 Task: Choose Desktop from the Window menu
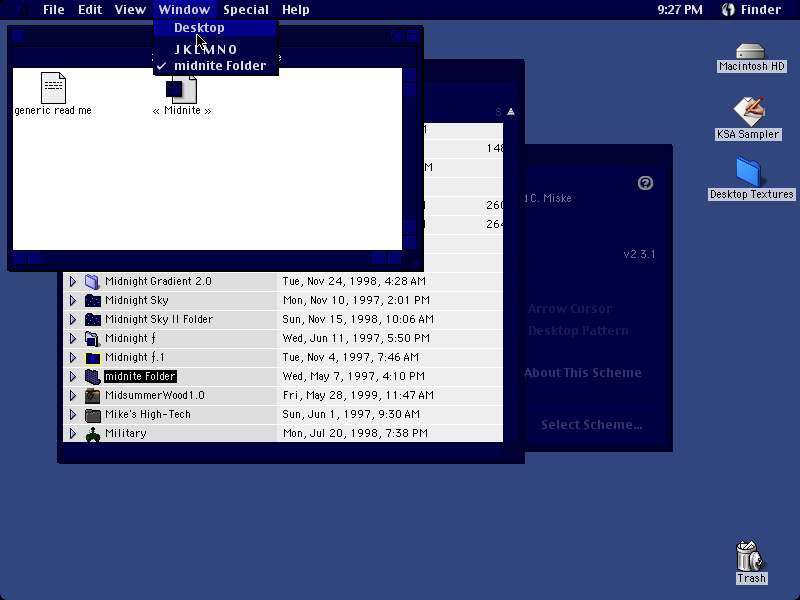(x=216, y=28)
